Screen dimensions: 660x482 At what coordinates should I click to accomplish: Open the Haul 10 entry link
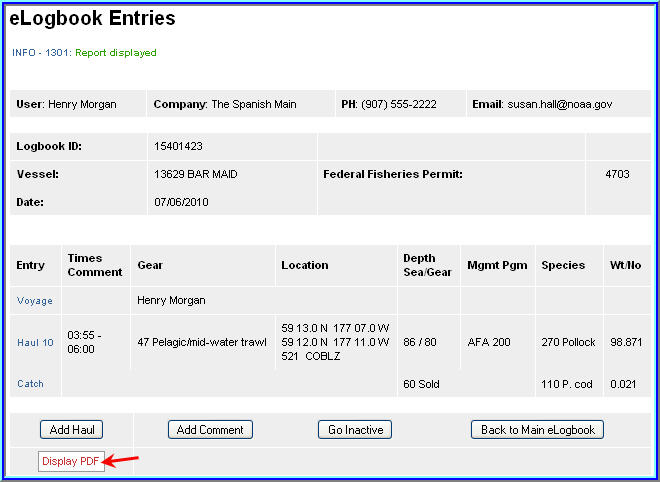coord(35,342)
